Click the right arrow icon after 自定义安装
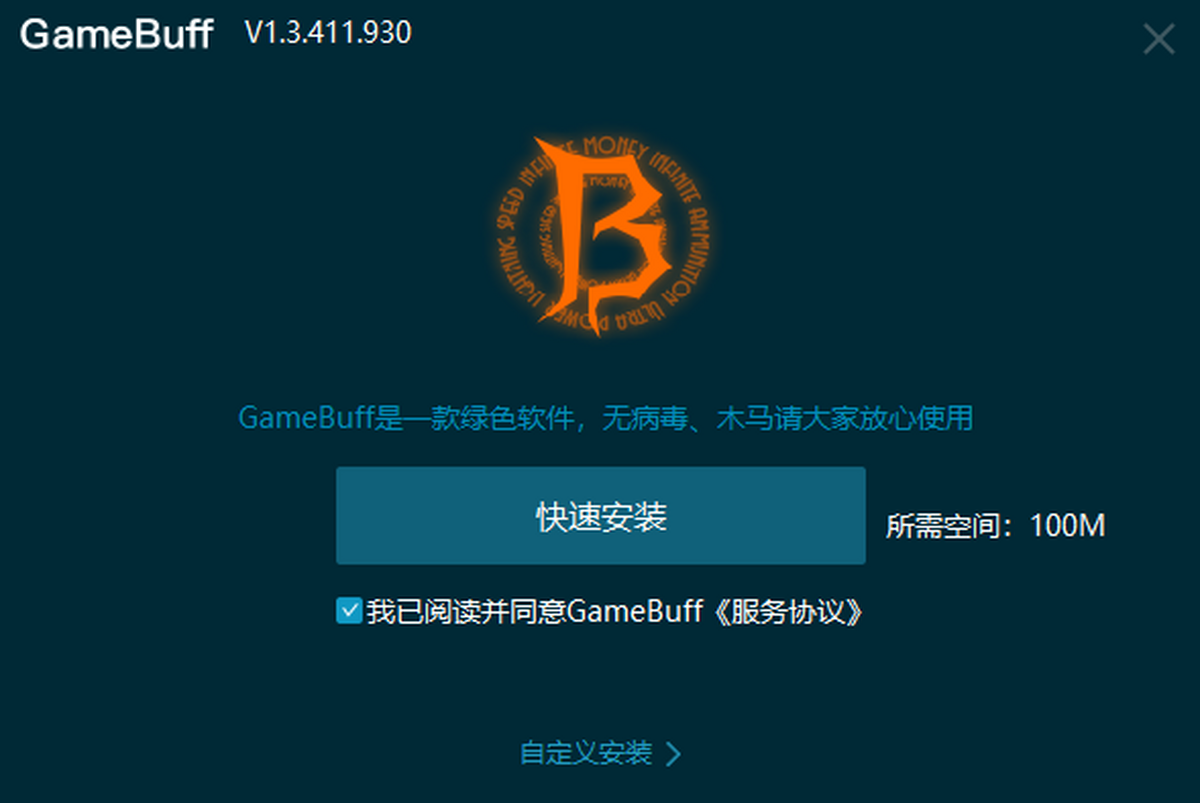 (x=673, y=753)
